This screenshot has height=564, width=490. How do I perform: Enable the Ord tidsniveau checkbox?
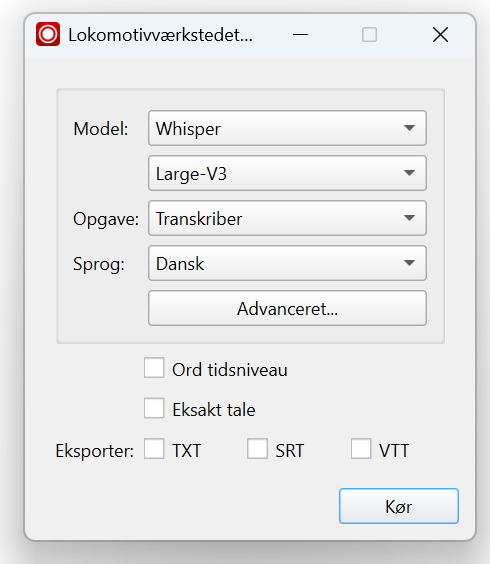[154, 368]
